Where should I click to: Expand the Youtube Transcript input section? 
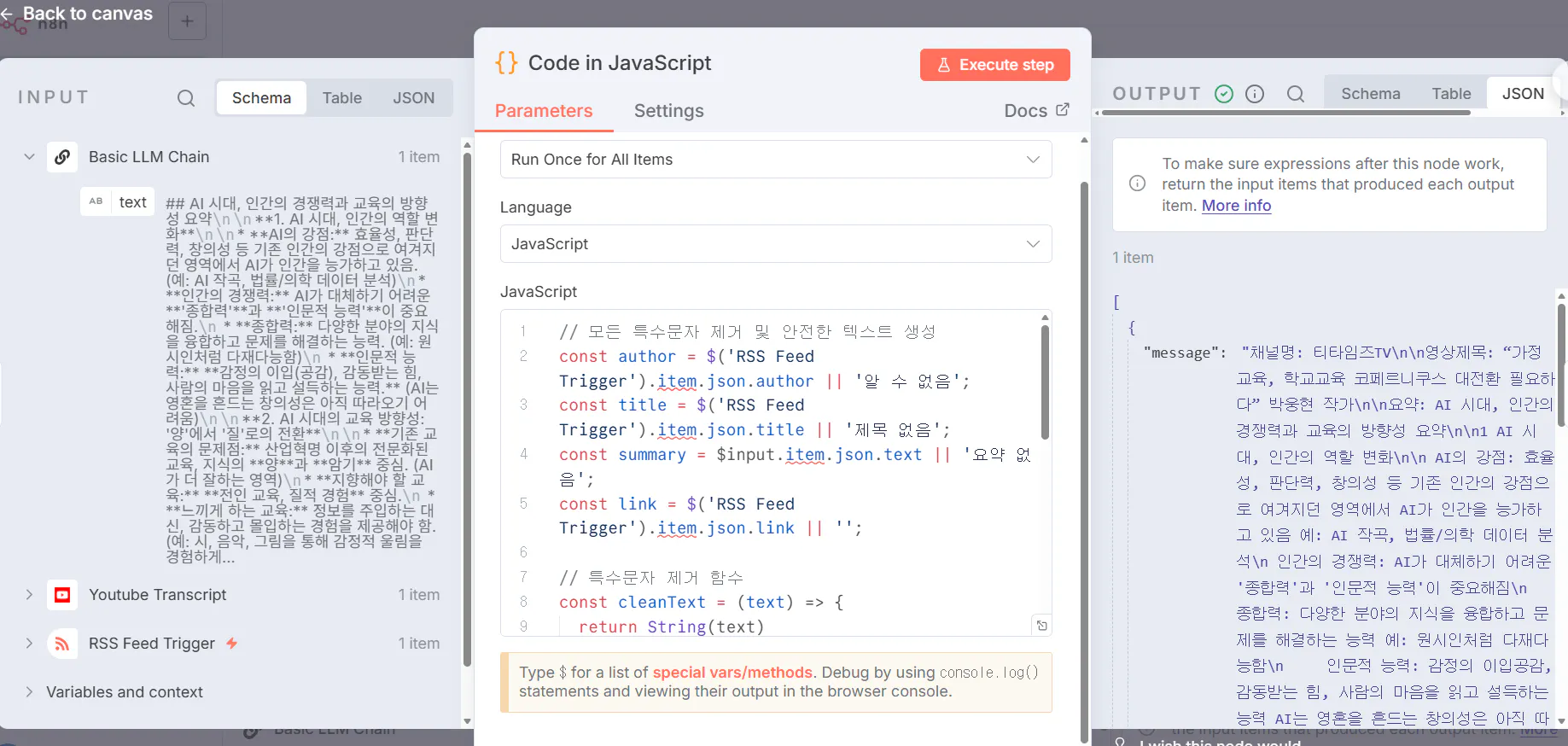point(29,595)
